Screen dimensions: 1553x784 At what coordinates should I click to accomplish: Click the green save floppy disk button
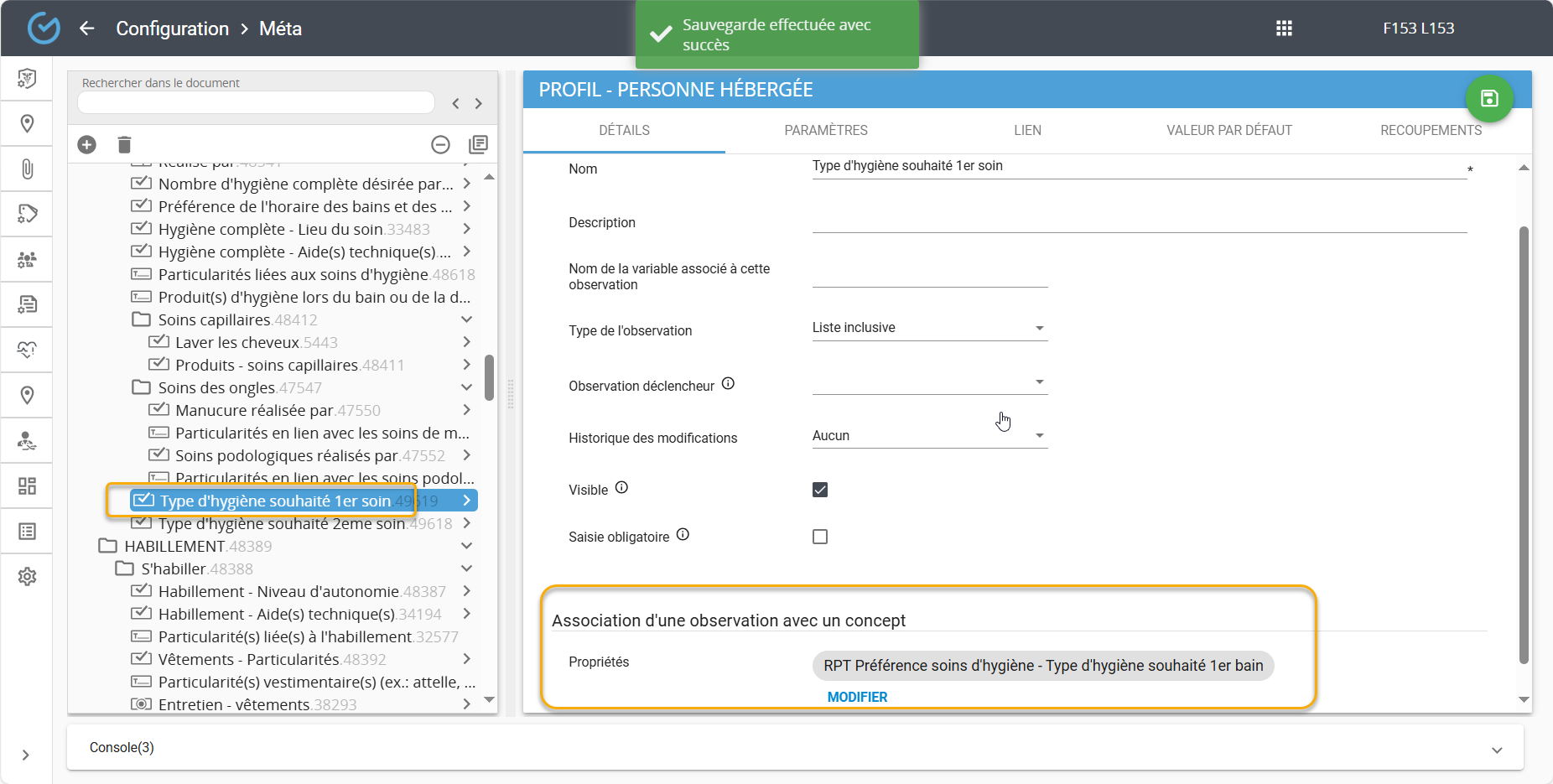tap(1488, 99)
